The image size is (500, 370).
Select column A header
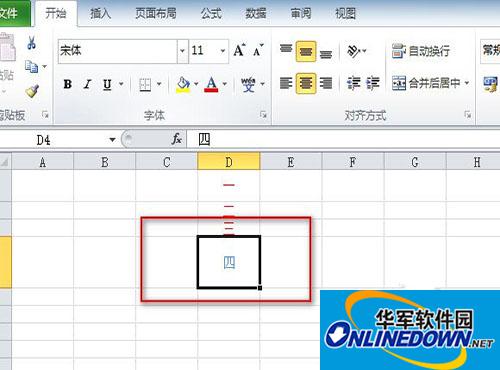(x=43, y=162)
